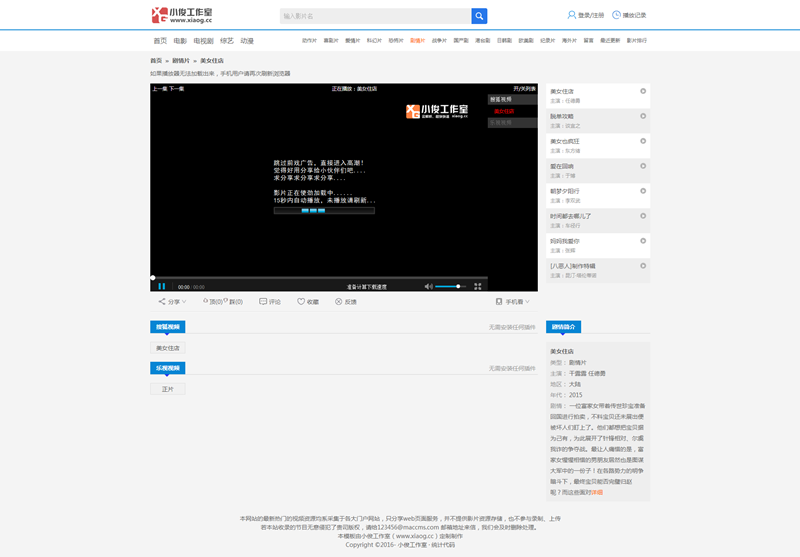Click play circle icon beside 美女住店
The width and height of the screenshot is (800, 557).
[643, 91]
